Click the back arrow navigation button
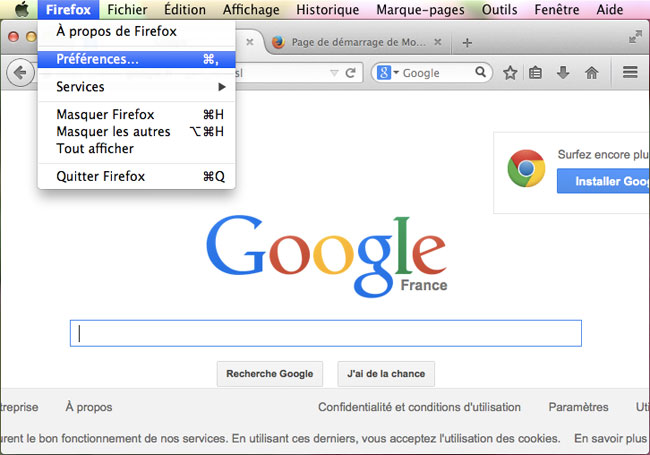 click(19, 73)
